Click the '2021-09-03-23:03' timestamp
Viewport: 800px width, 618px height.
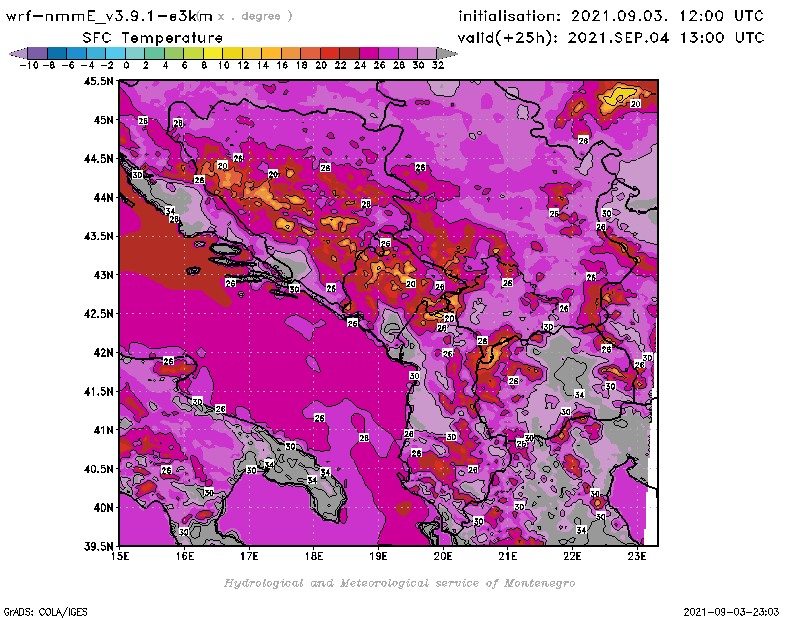coord(731,612)
